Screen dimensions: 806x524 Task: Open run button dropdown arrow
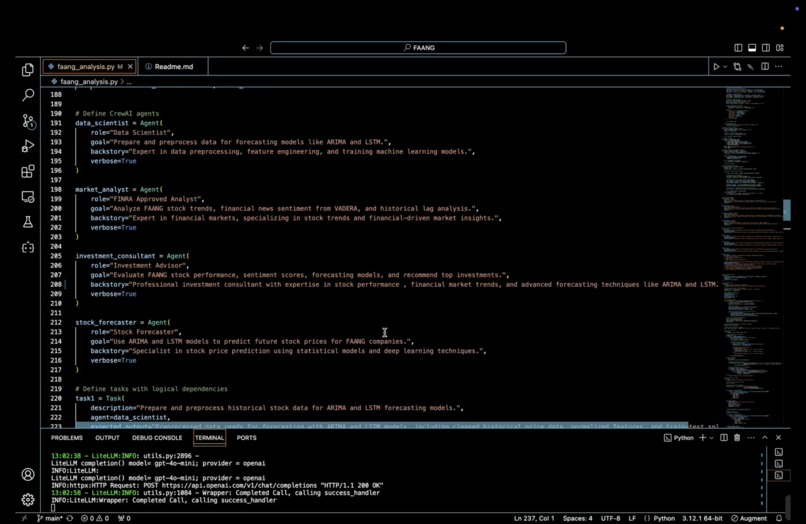pyautogui.click(x=725, y=66)
